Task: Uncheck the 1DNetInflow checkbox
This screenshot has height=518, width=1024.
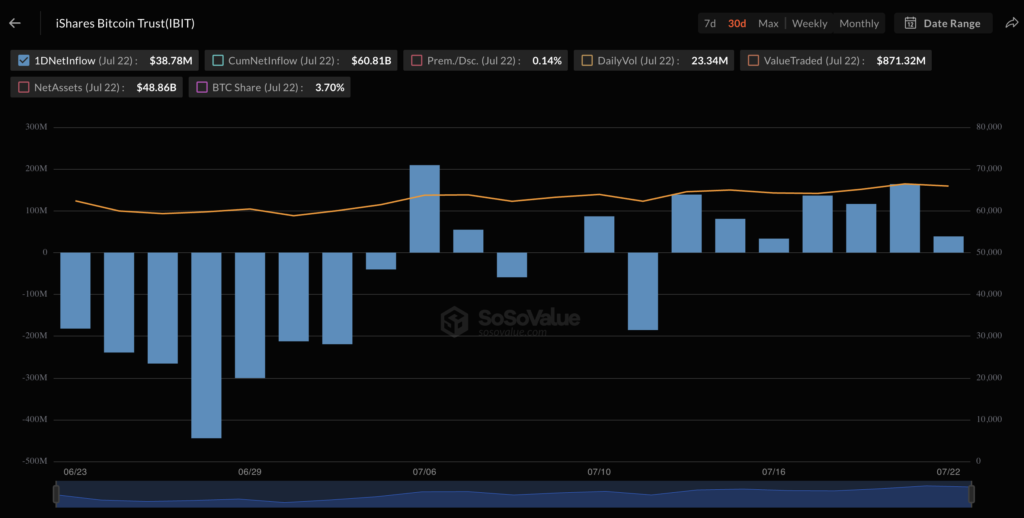Action: click(24, 61)
